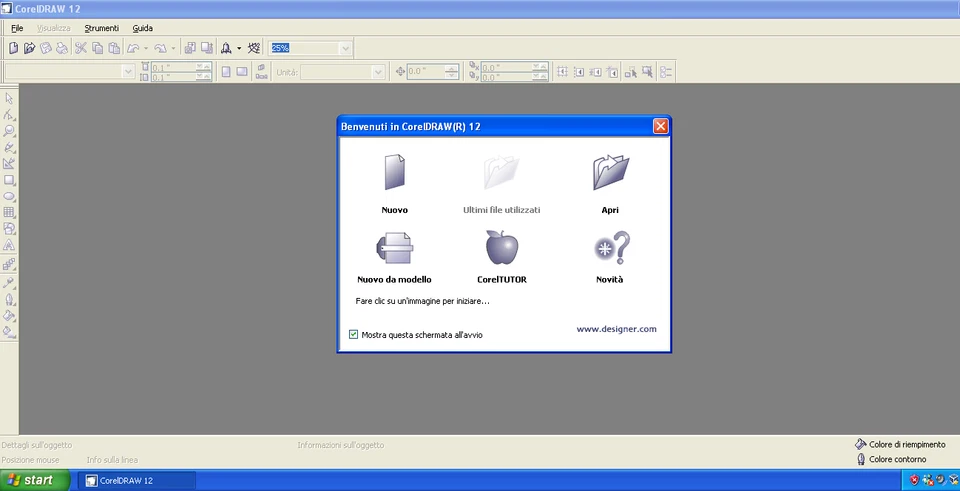The width and height of the screenshot is (960, 491).
Task: Click the Print toolbar icon
Action: (x=61, y=48)
